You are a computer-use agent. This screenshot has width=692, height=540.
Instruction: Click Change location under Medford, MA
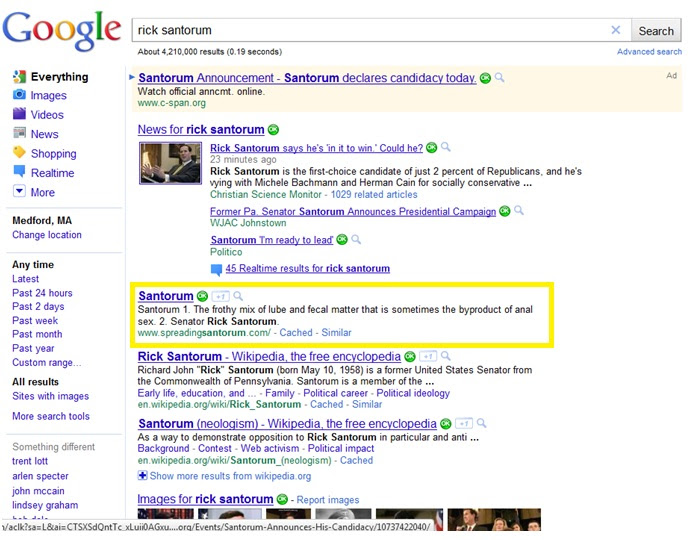47,235
